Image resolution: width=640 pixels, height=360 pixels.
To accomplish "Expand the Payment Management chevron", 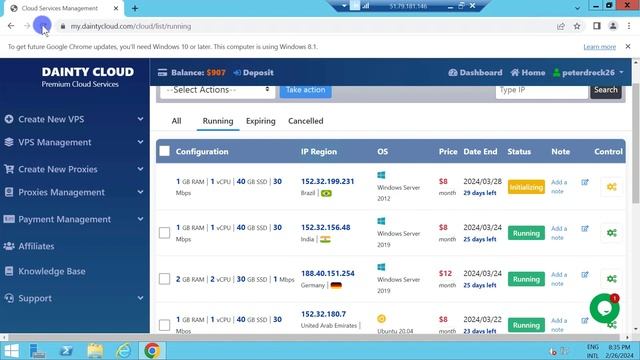I will pyautogui.click(x=140, y=219).
